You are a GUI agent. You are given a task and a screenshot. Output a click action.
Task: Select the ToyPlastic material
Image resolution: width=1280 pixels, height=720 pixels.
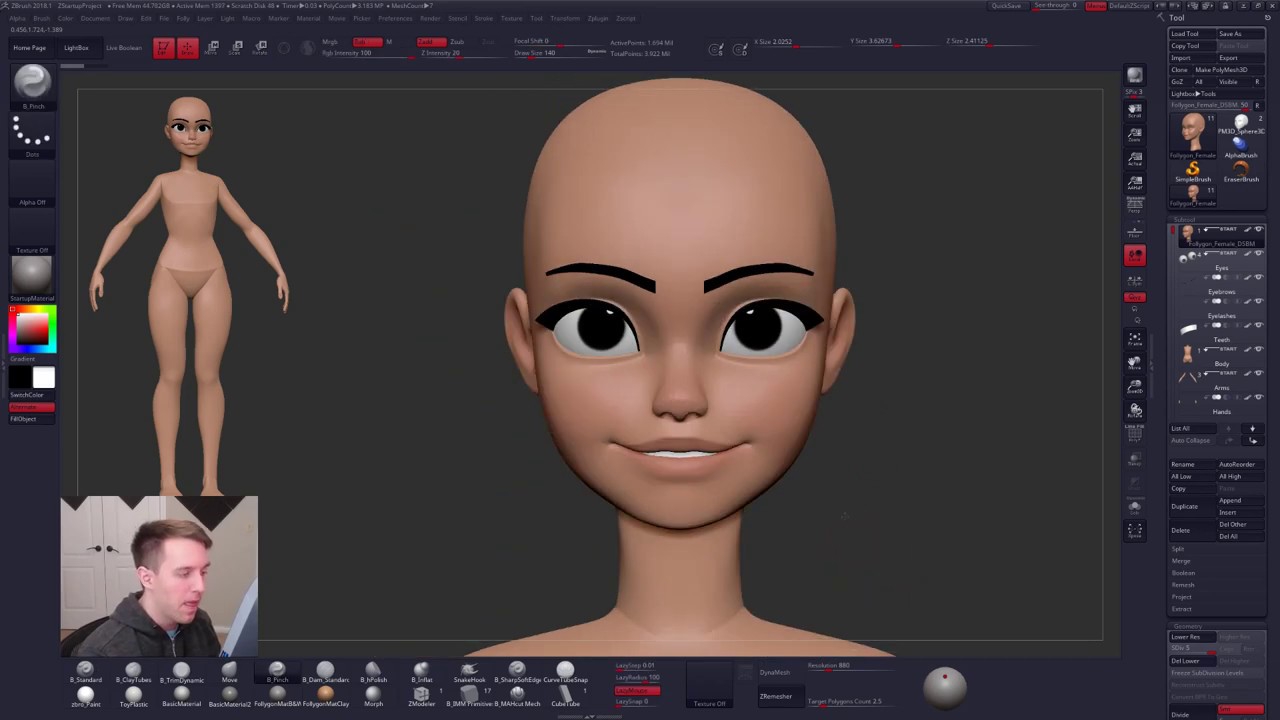[133, 696]
